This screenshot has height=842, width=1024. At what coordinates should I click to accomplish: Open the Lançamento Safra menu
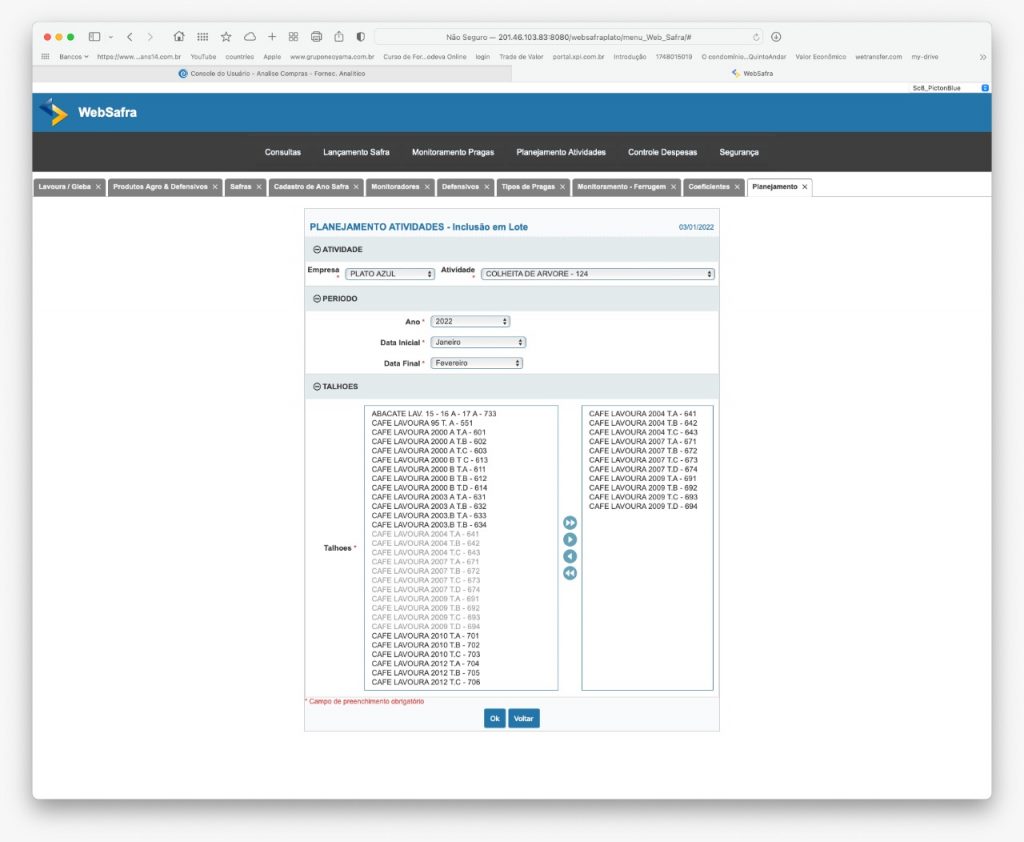coord(356,152)
